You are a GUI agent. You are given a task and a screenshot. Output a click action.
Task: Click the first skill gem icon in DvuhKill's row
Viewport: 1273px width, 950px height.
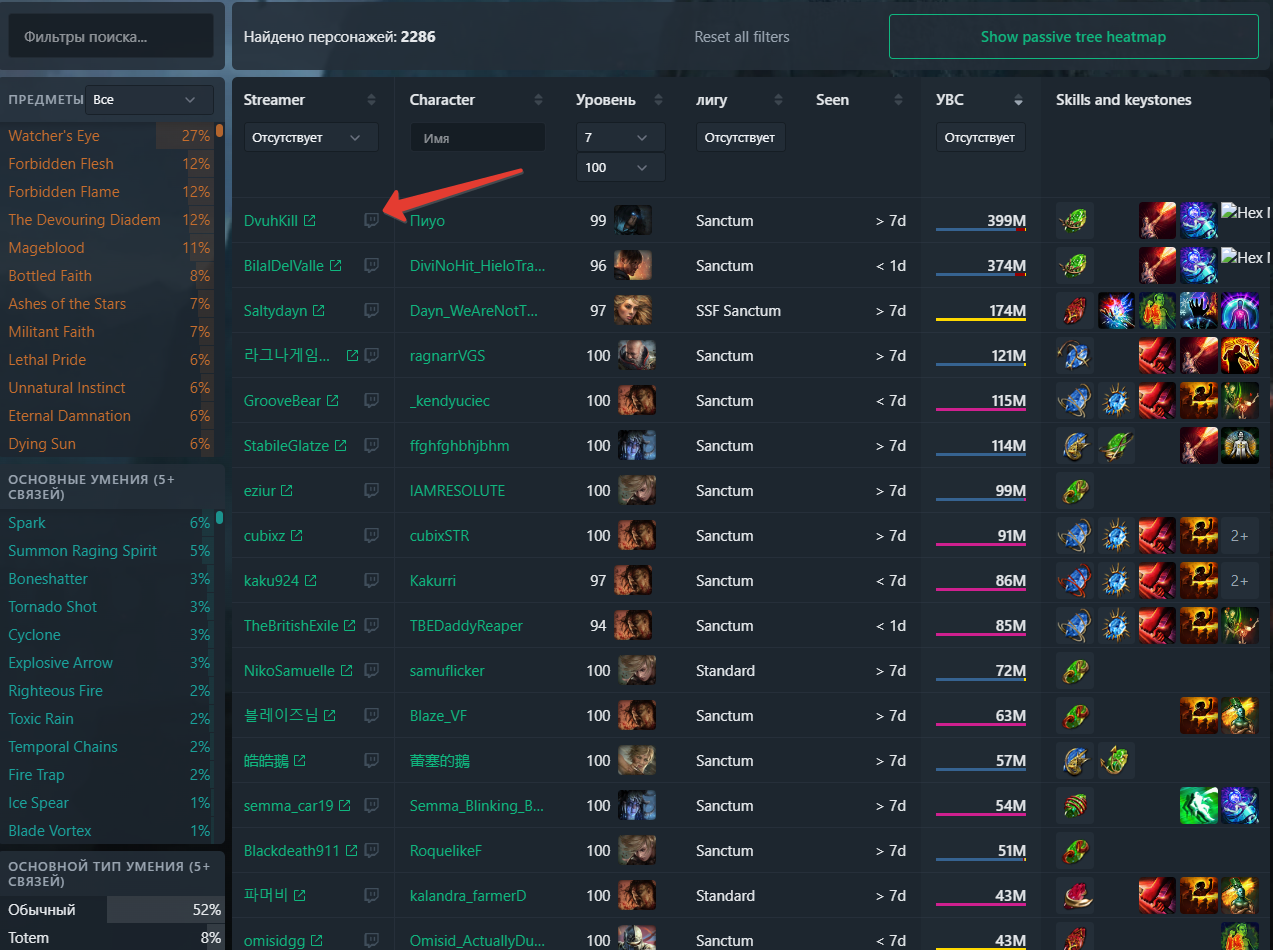[x=1074, y=220]
